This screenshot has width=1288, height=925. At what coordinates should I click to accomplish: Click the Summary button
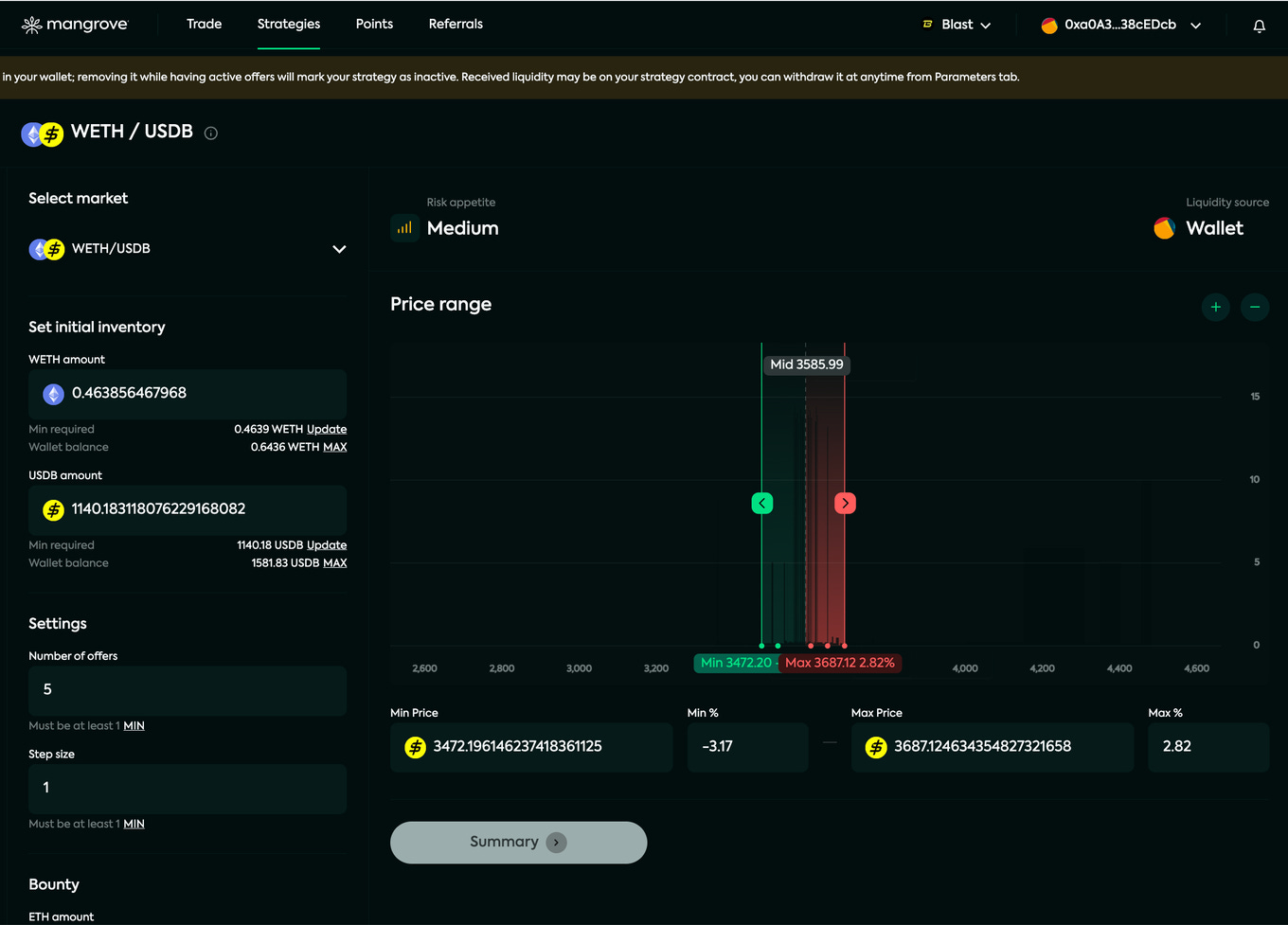click(518, 843)
